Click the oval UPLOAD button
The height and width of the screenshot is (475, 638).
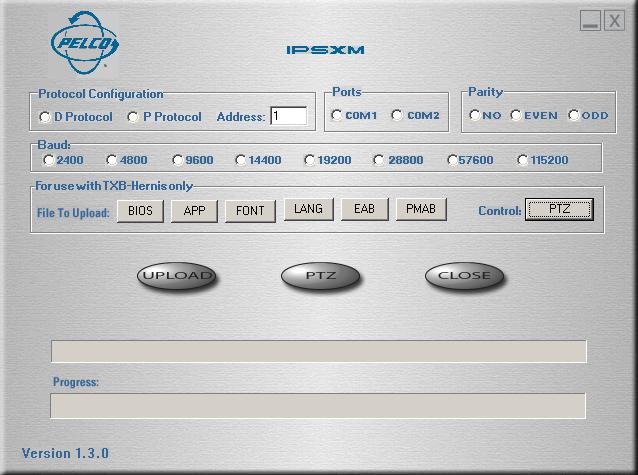click(177, 276)
